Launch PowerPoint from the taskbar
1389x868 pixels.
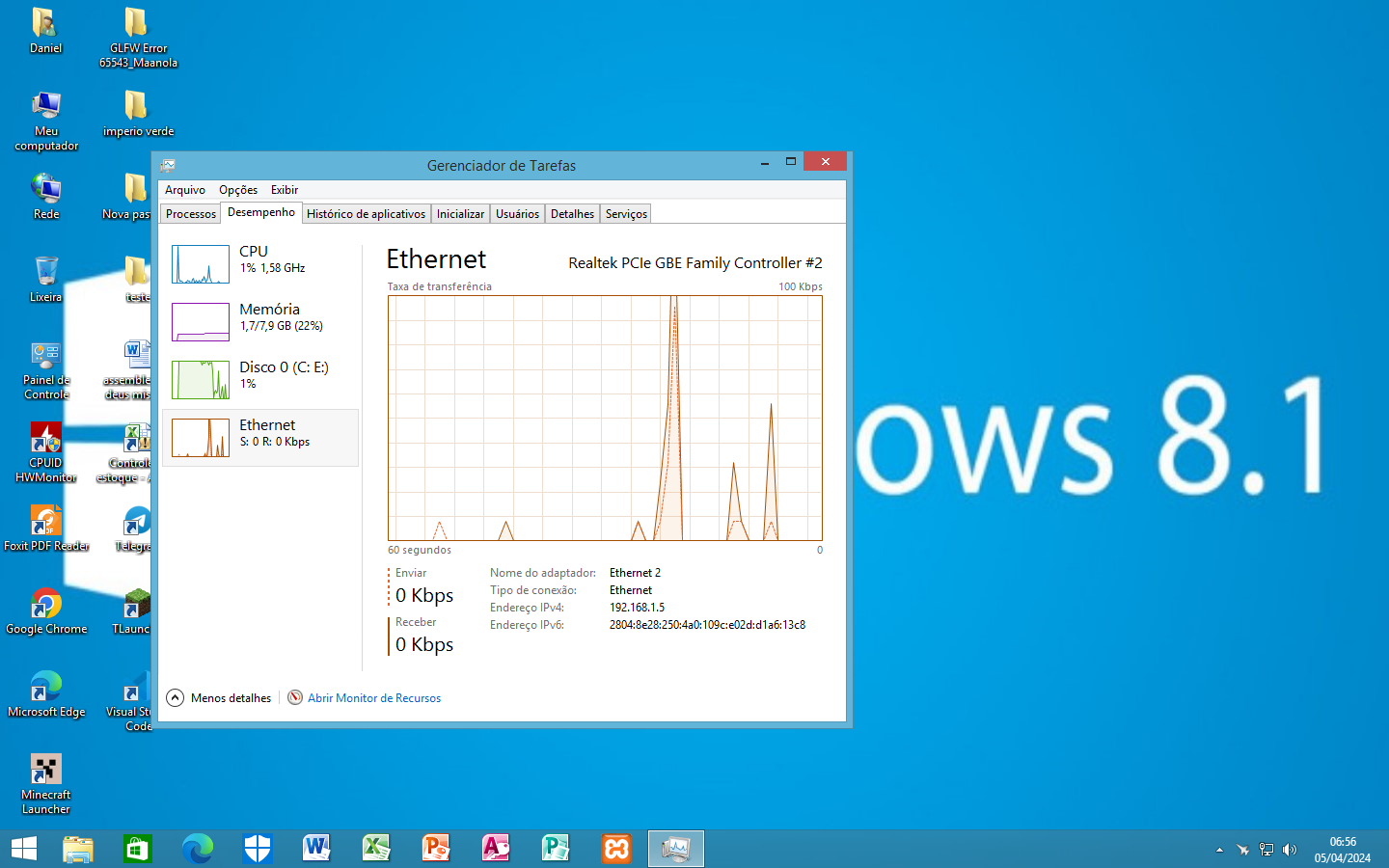point(436,849)
